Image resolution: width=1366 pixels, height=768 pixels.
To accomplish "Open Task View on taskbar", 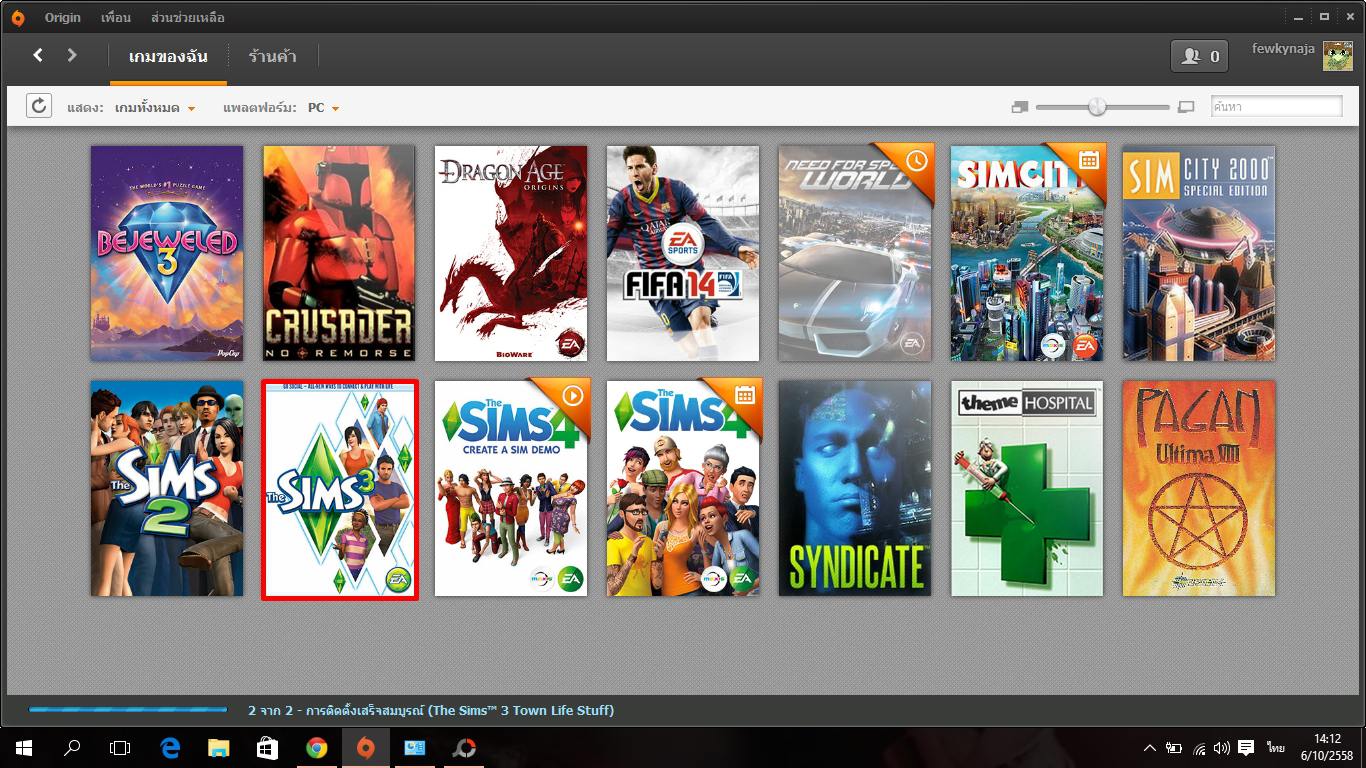I will [x=120, y=748].
